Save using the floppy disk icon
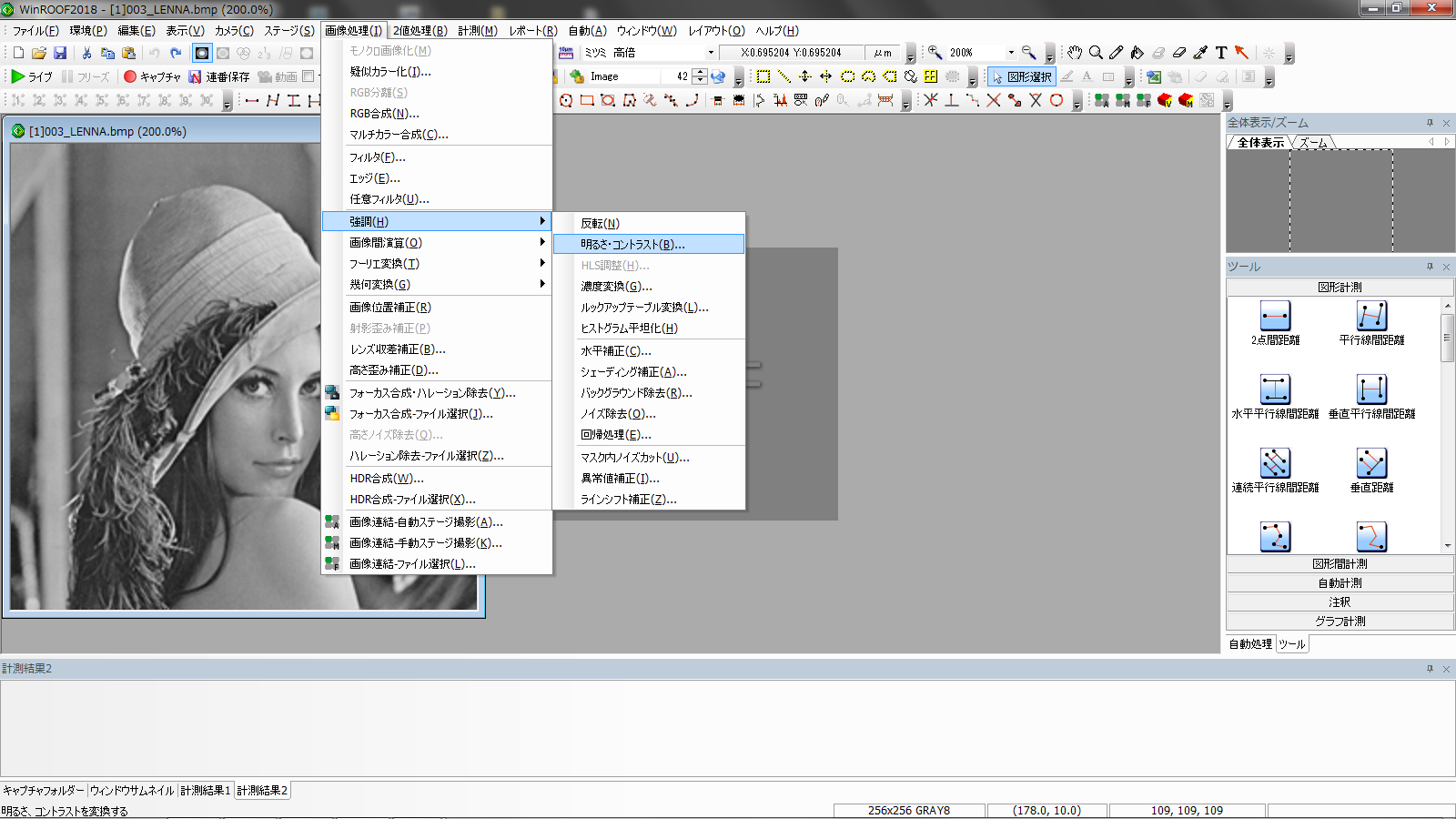Image resolution: width=1456 pixels, height=819 pixels. [60, 53]
